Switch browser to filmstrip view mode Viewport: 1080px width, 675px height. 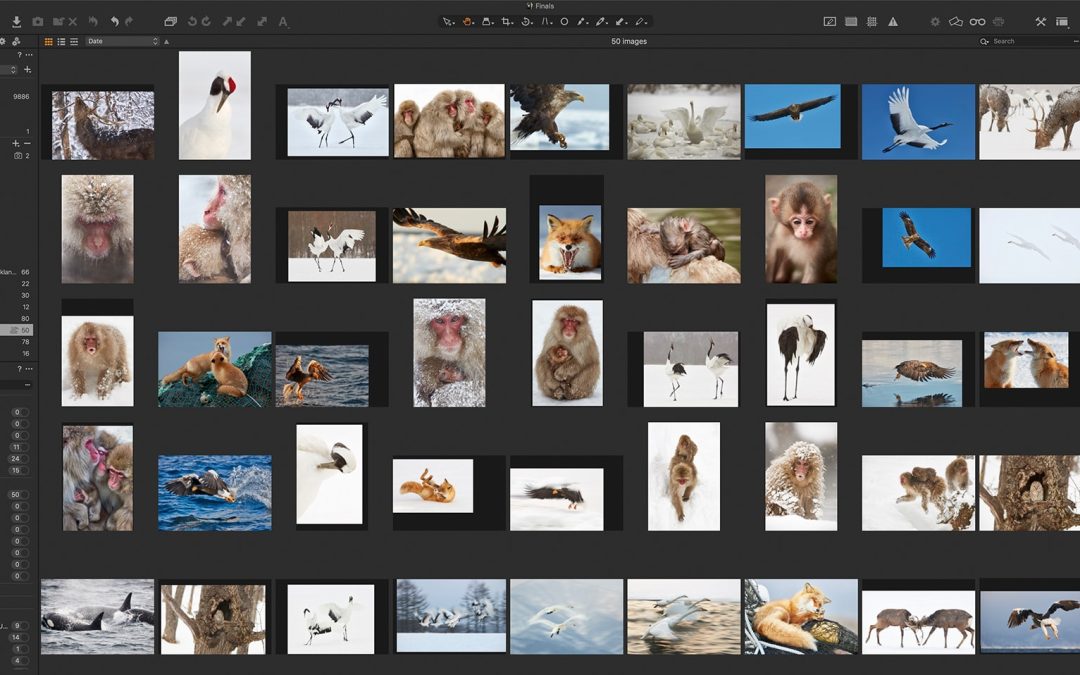[x=73, y=41]
